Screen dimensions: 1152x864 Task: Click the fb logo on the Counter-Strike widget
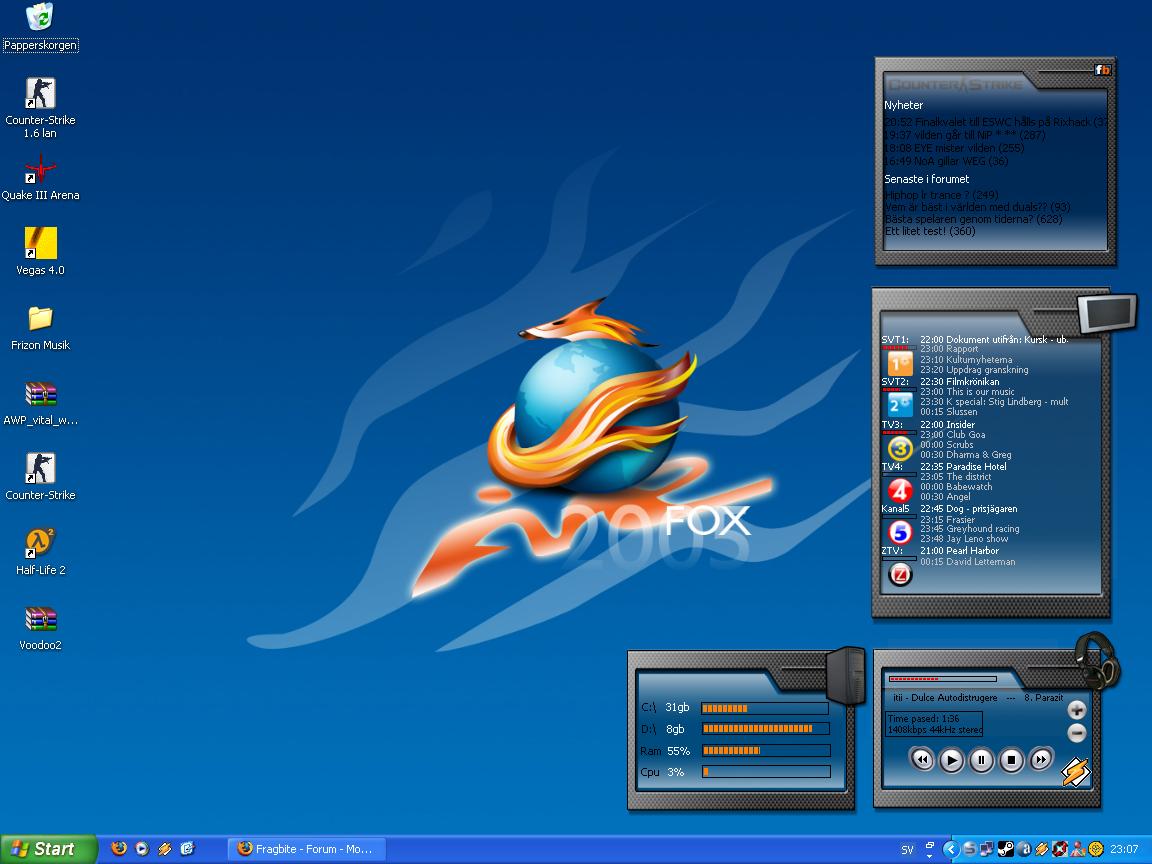[1102, 70]
